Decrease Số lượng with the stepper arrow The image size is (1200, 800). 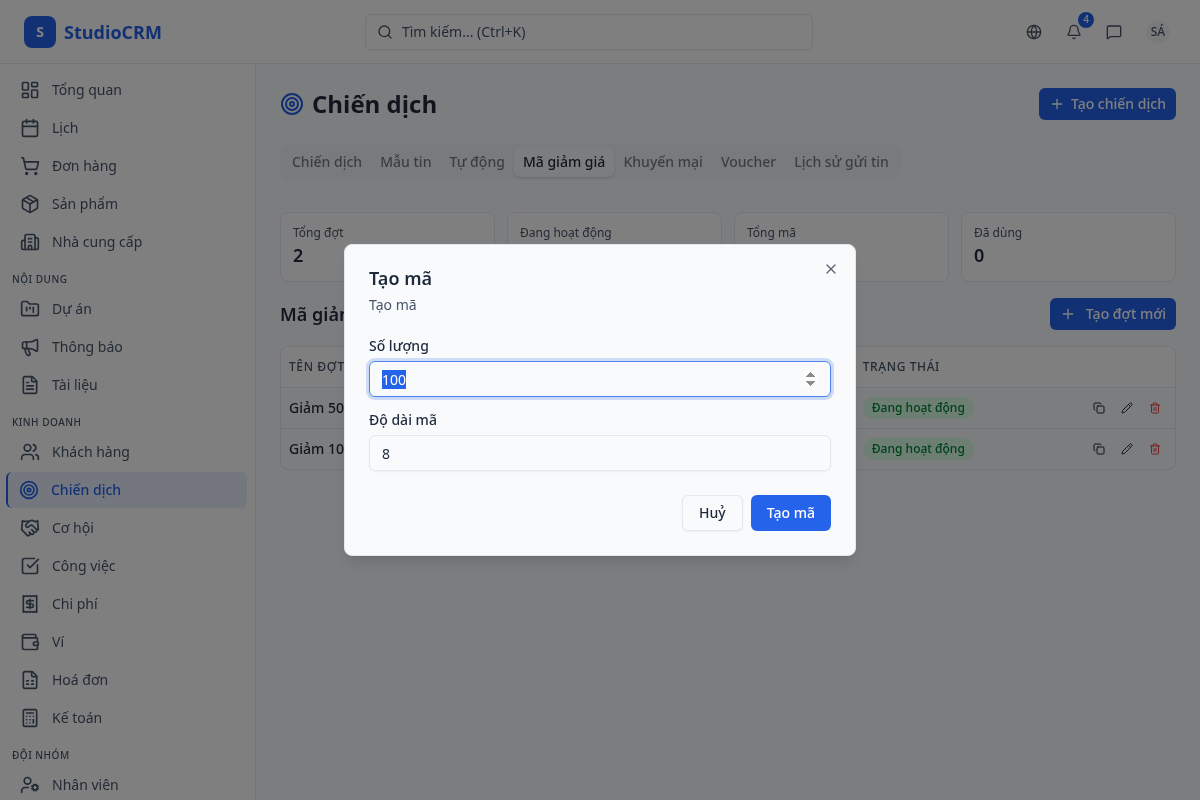click(810, 384)
